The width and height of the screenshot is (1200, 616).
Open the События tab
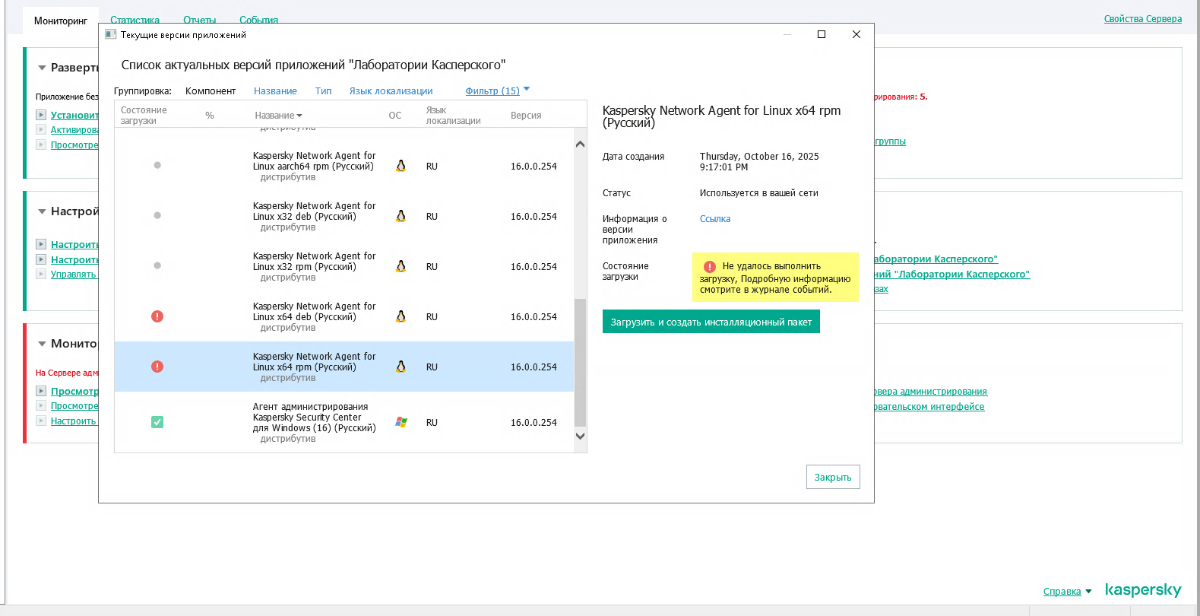point(258,20)
